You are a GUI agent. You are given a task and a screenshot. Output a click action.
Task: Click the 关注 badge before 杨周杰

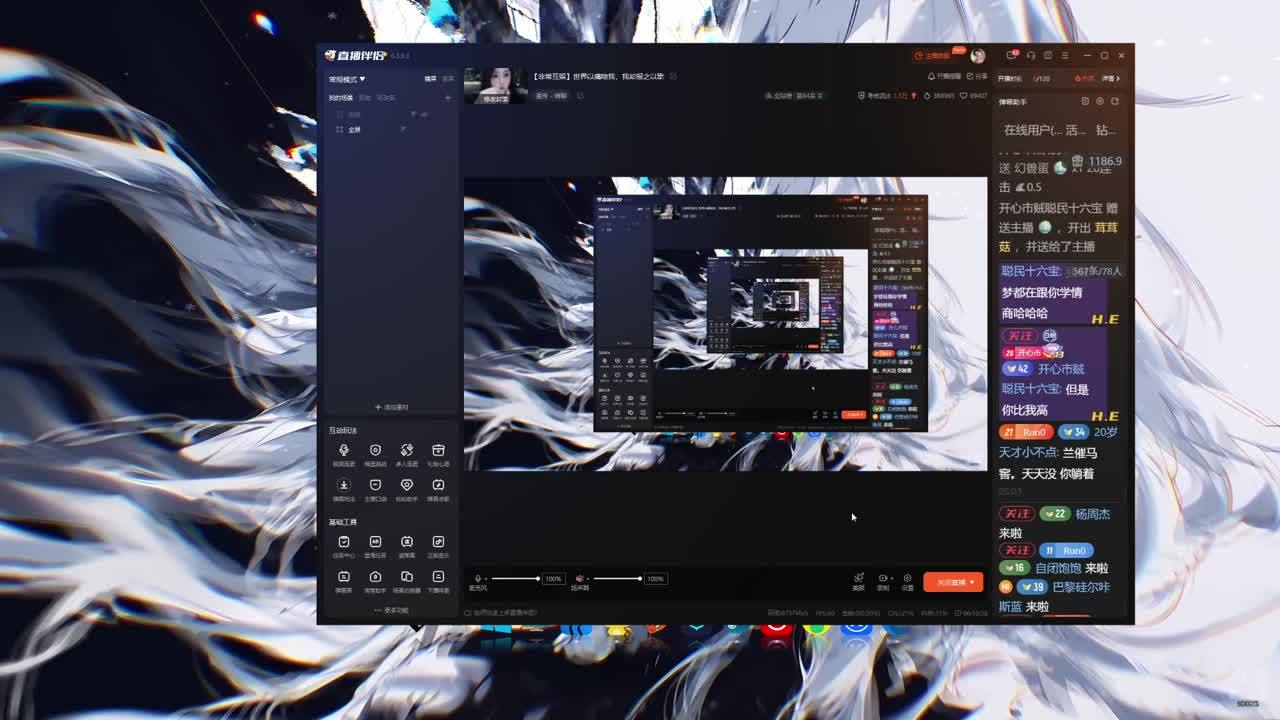point(1017,514)
